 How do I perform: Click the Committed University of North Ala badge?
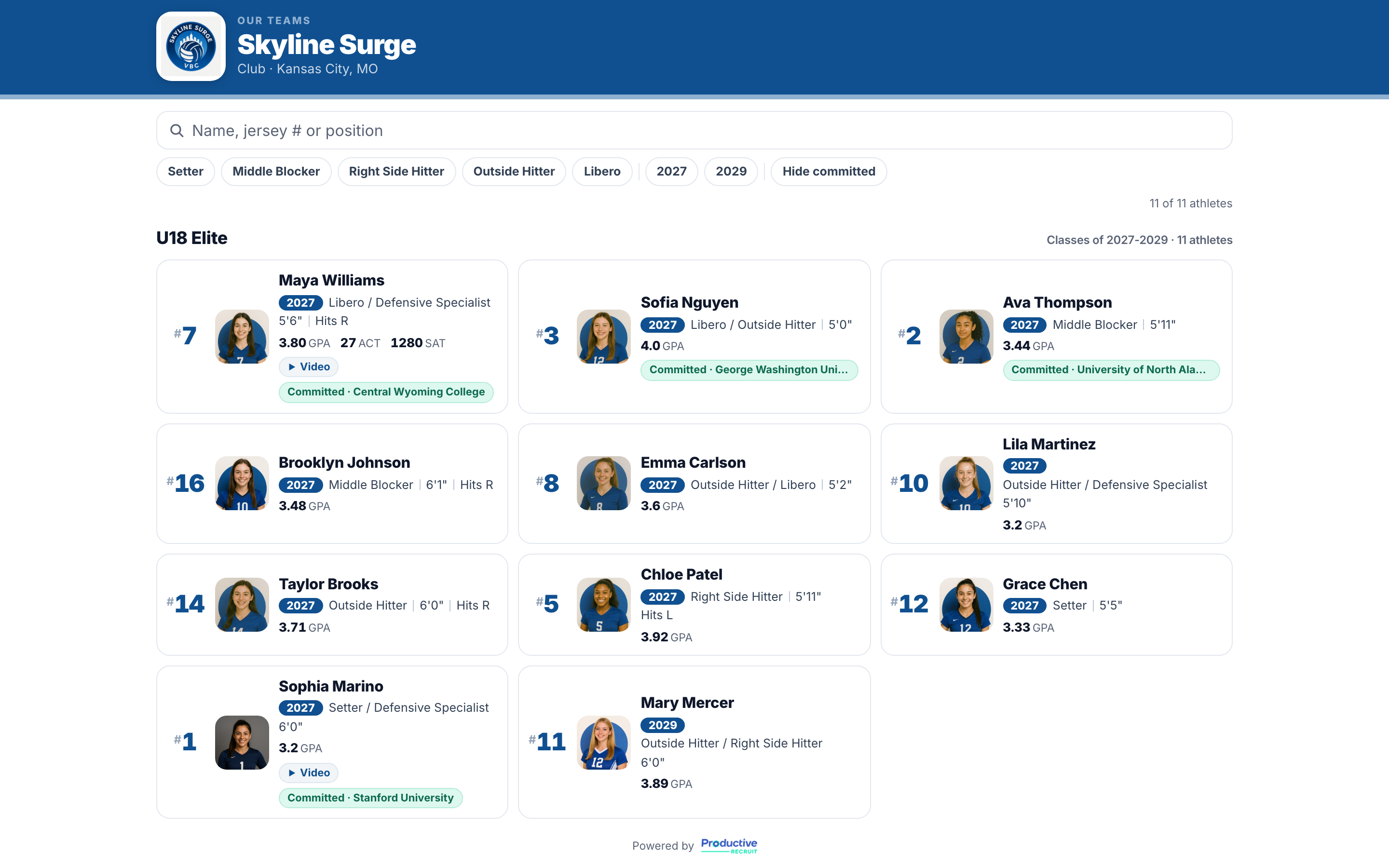click(1111, 370)
